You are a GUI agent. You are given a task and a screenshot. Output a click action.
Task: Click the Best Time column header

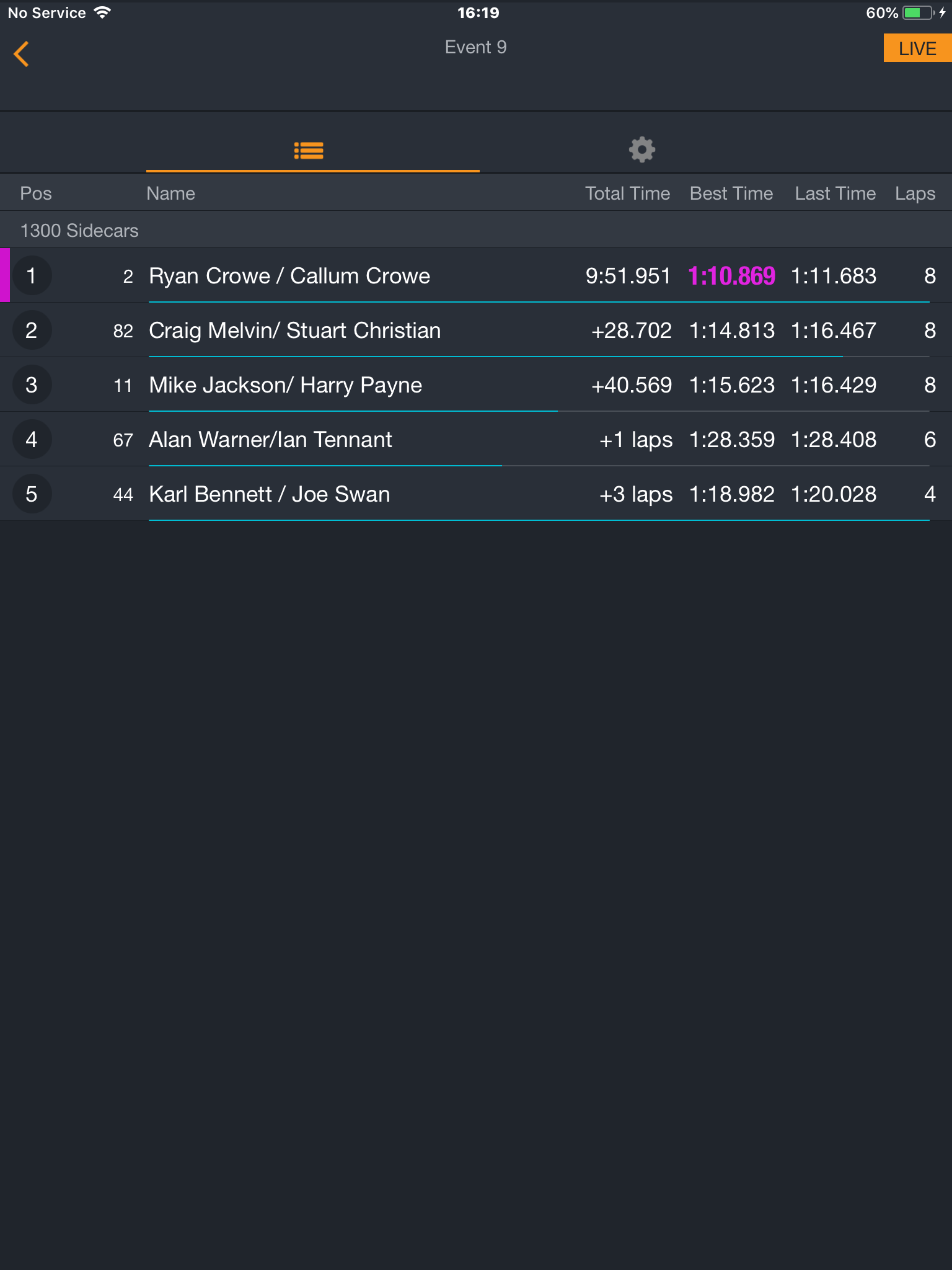point(731,193)
